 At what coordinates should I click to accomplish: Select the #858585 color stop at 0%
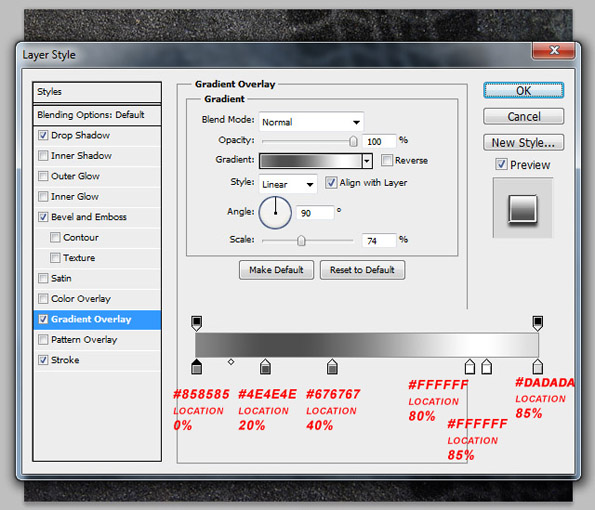click(197, 367)
